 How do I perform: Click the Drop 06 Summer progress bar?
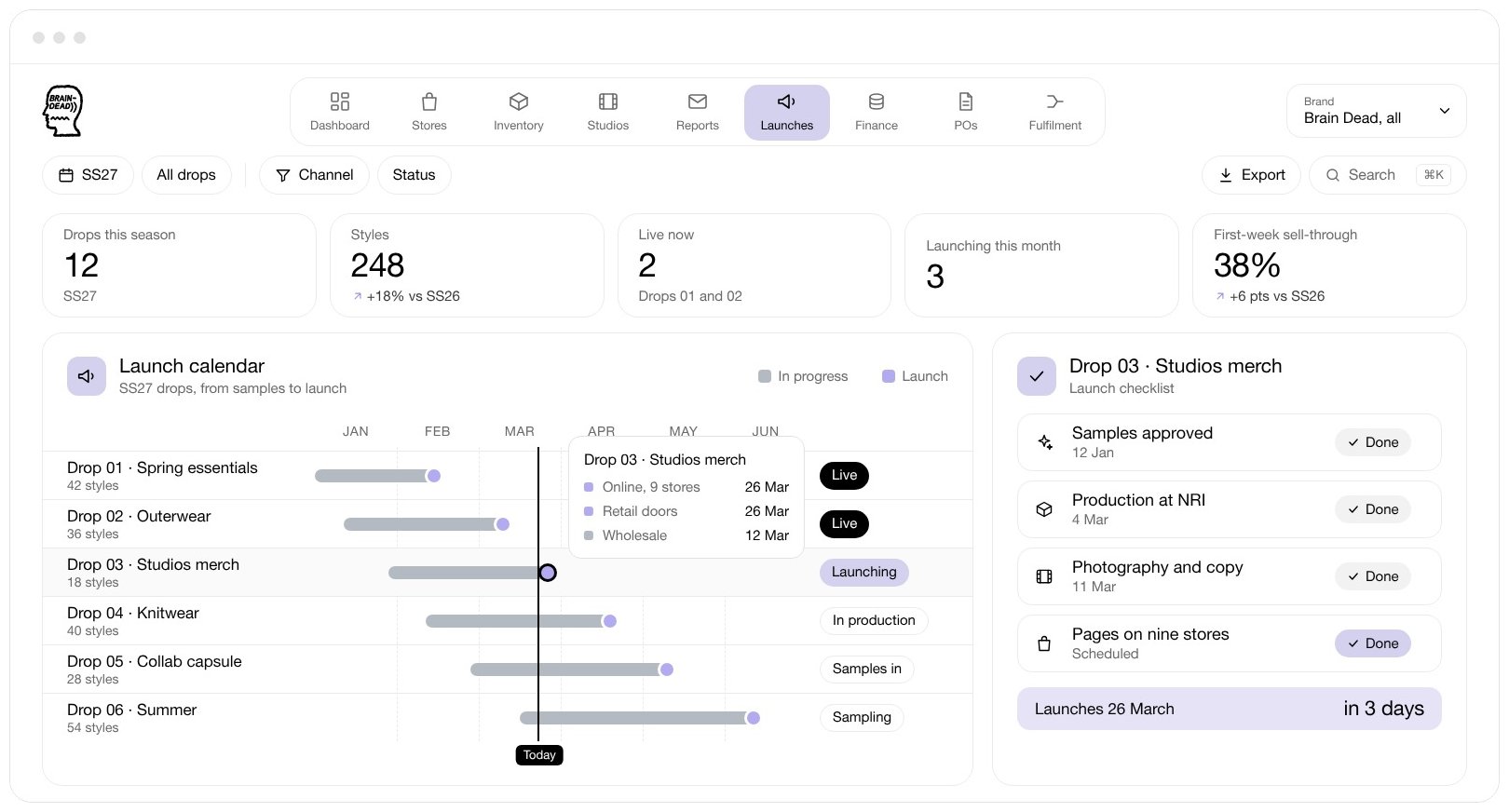click(x=633, y=718)
